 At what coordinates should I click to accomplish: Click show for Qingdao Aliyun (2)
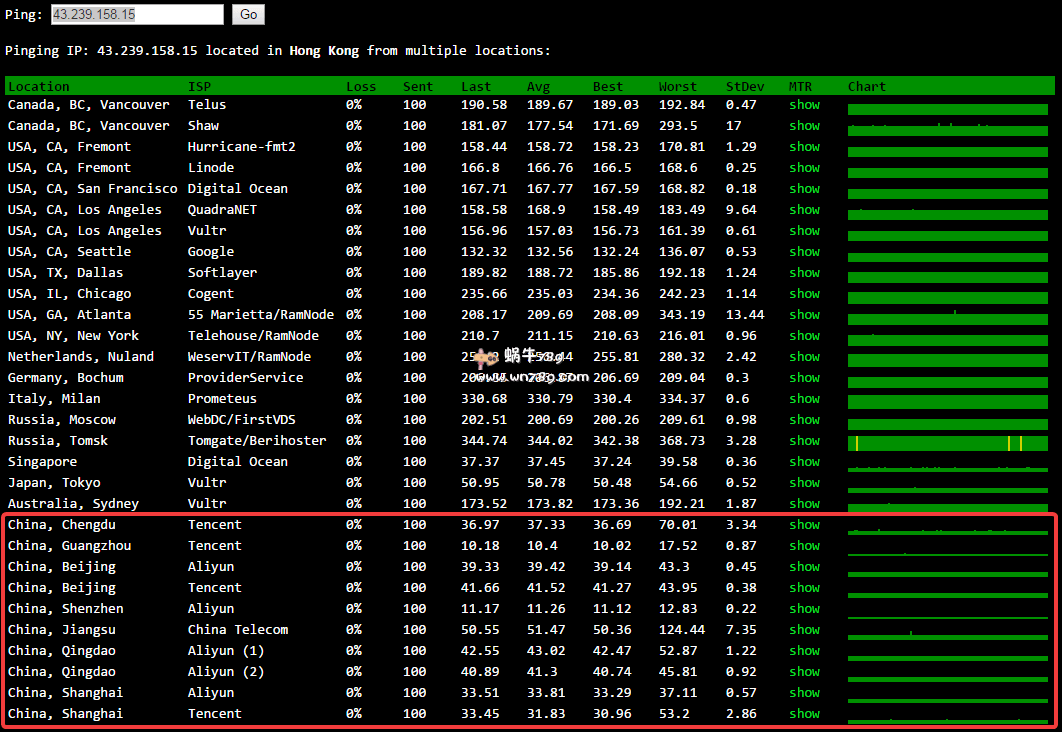click(804, 672)
